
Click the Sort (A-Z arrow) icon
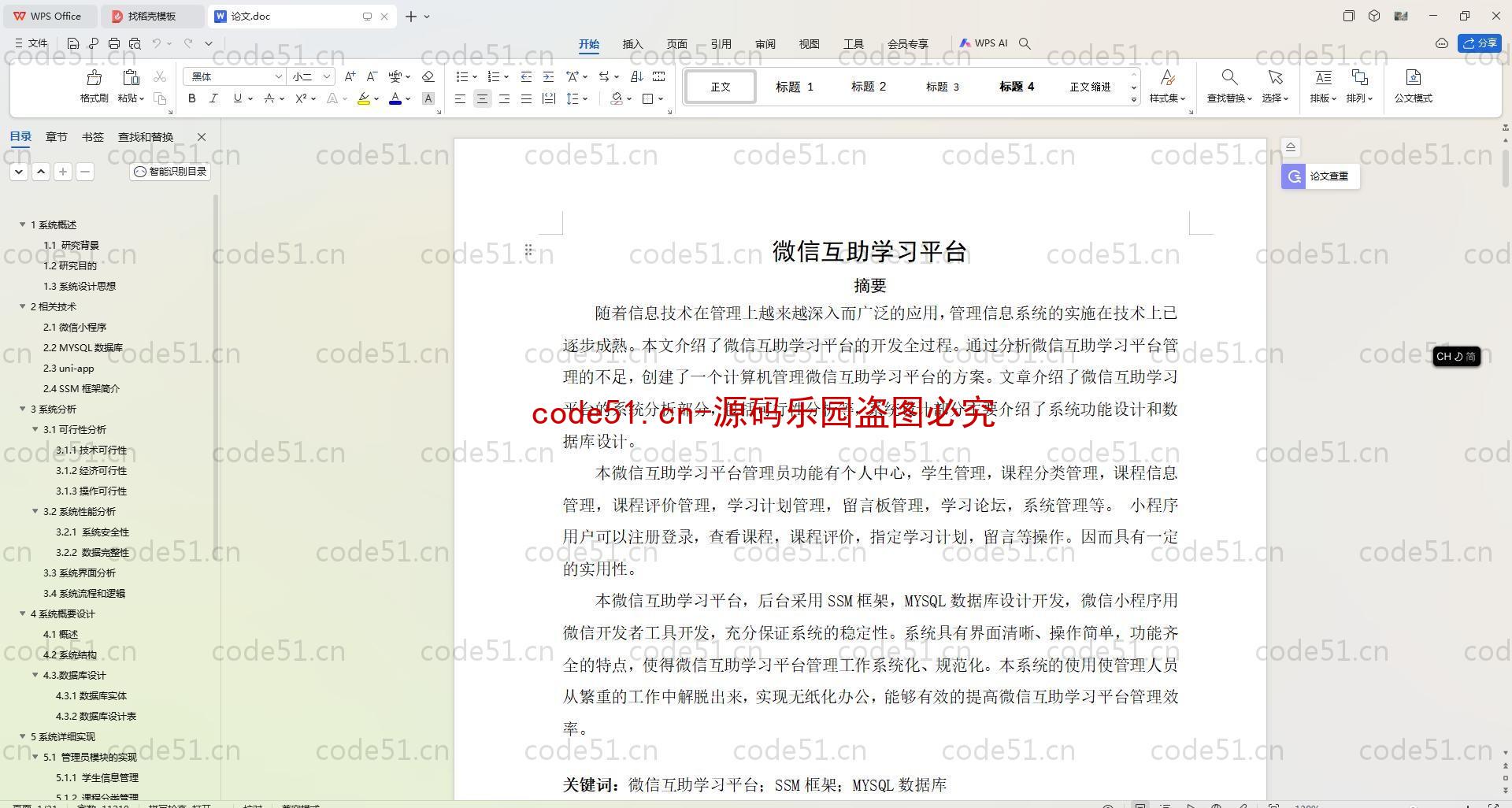click(637, 76)
